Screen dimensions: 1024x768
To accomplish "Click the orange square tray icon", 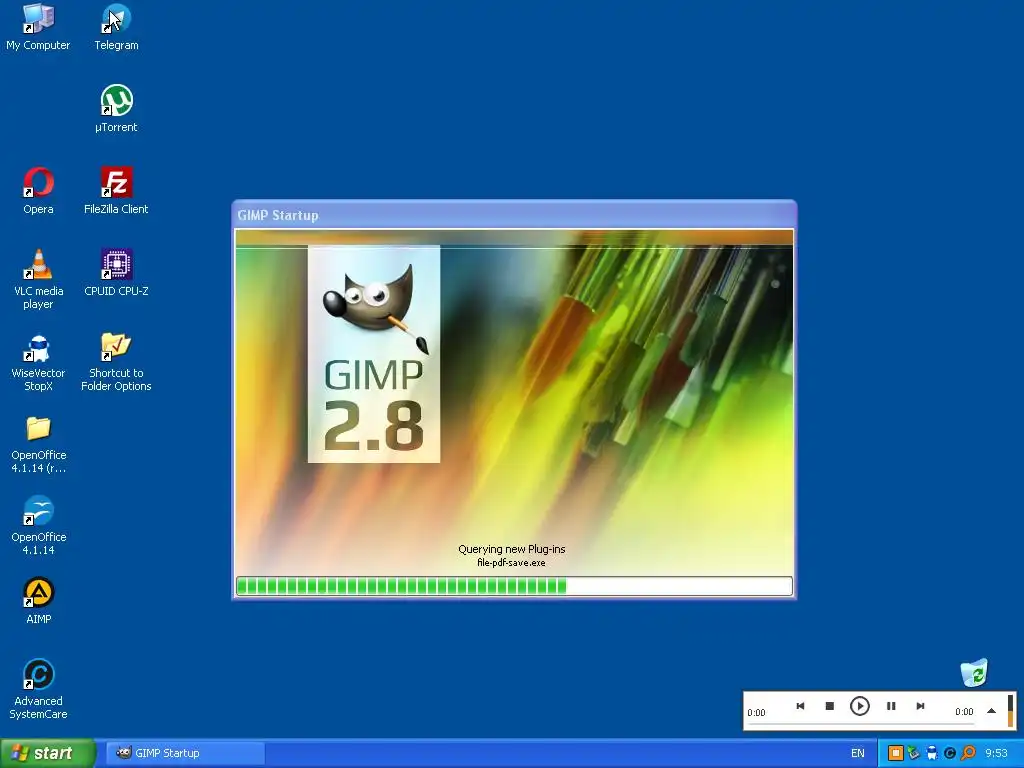I will [x=896, y=753].
